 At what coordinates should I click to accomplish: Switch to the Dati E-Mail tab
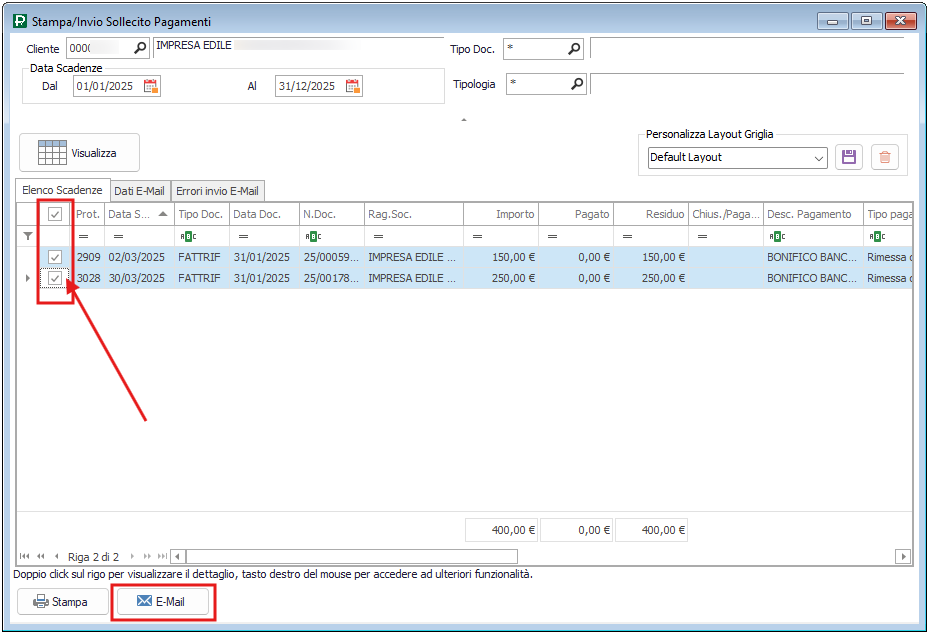139,190
